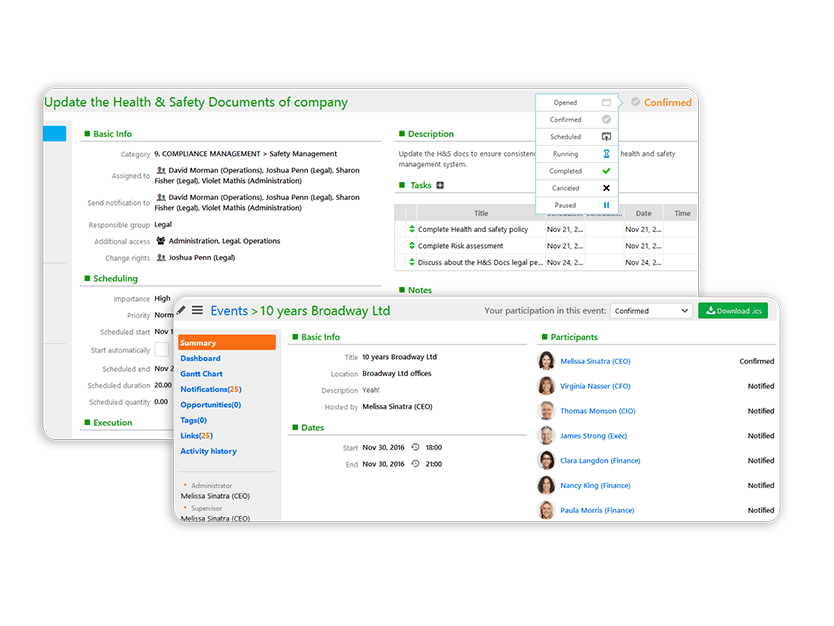Click the Confirmed status label at top right
The image size is (834, 626).
(x=668, y=102)
